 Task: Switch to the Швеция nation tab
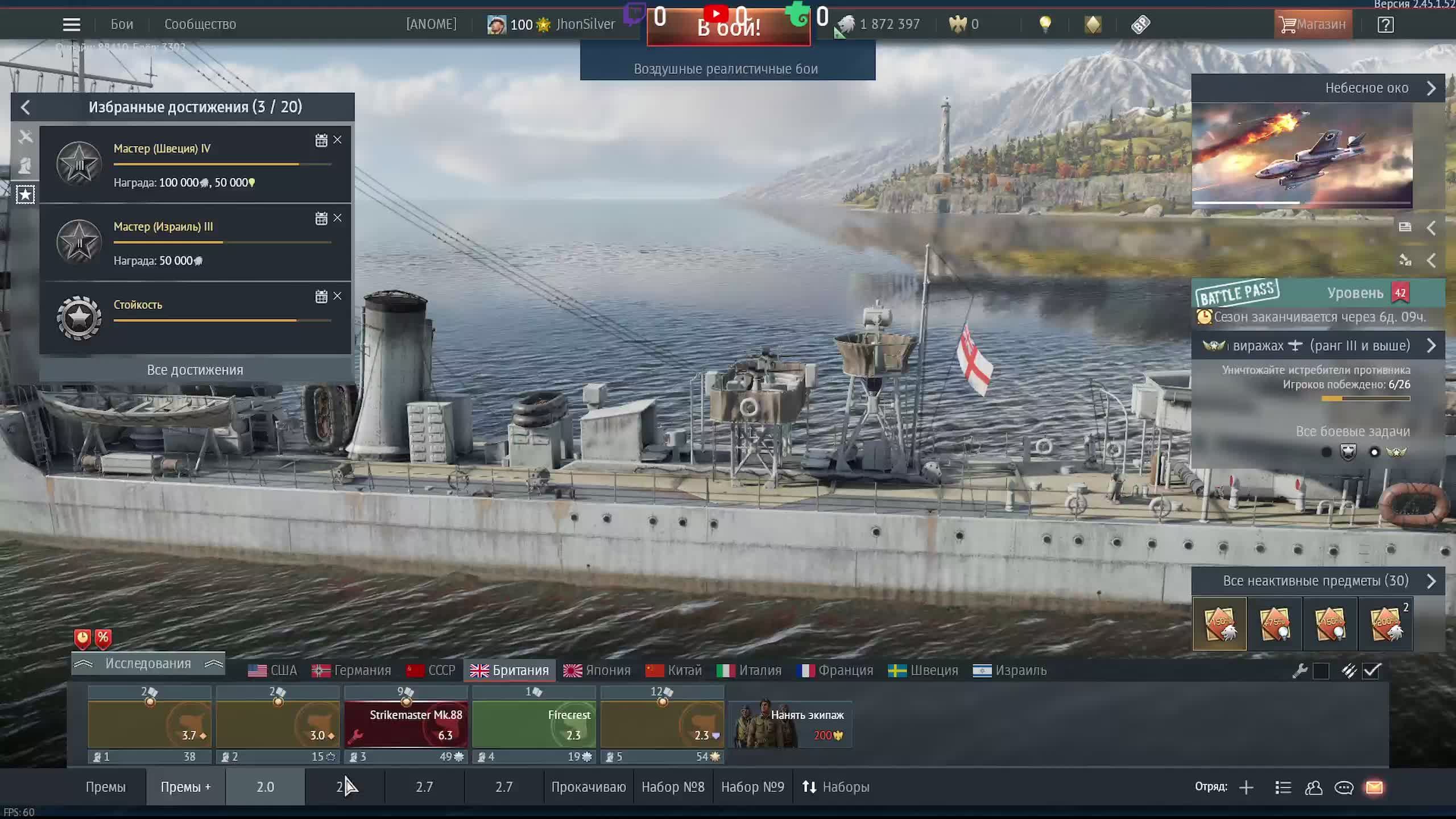tap(923, 671)
